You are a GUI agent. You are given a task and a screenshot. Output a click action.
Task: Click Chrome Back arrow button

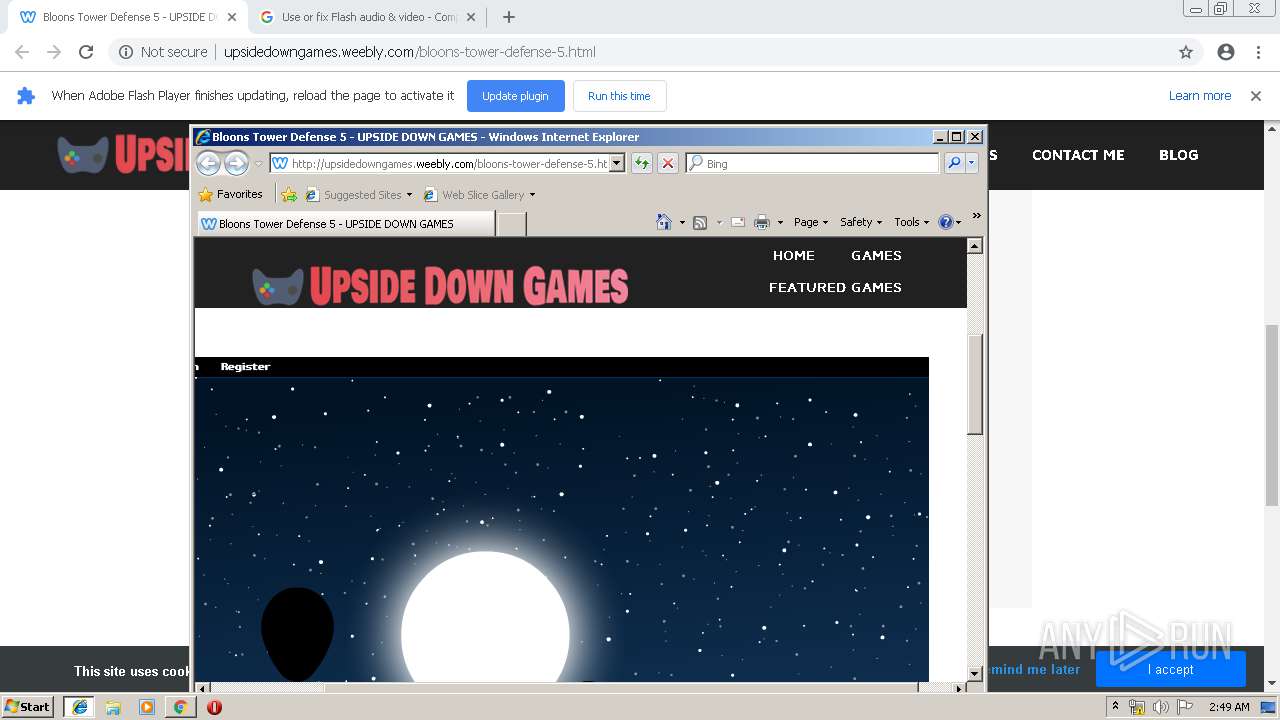(x=22, y=52)
